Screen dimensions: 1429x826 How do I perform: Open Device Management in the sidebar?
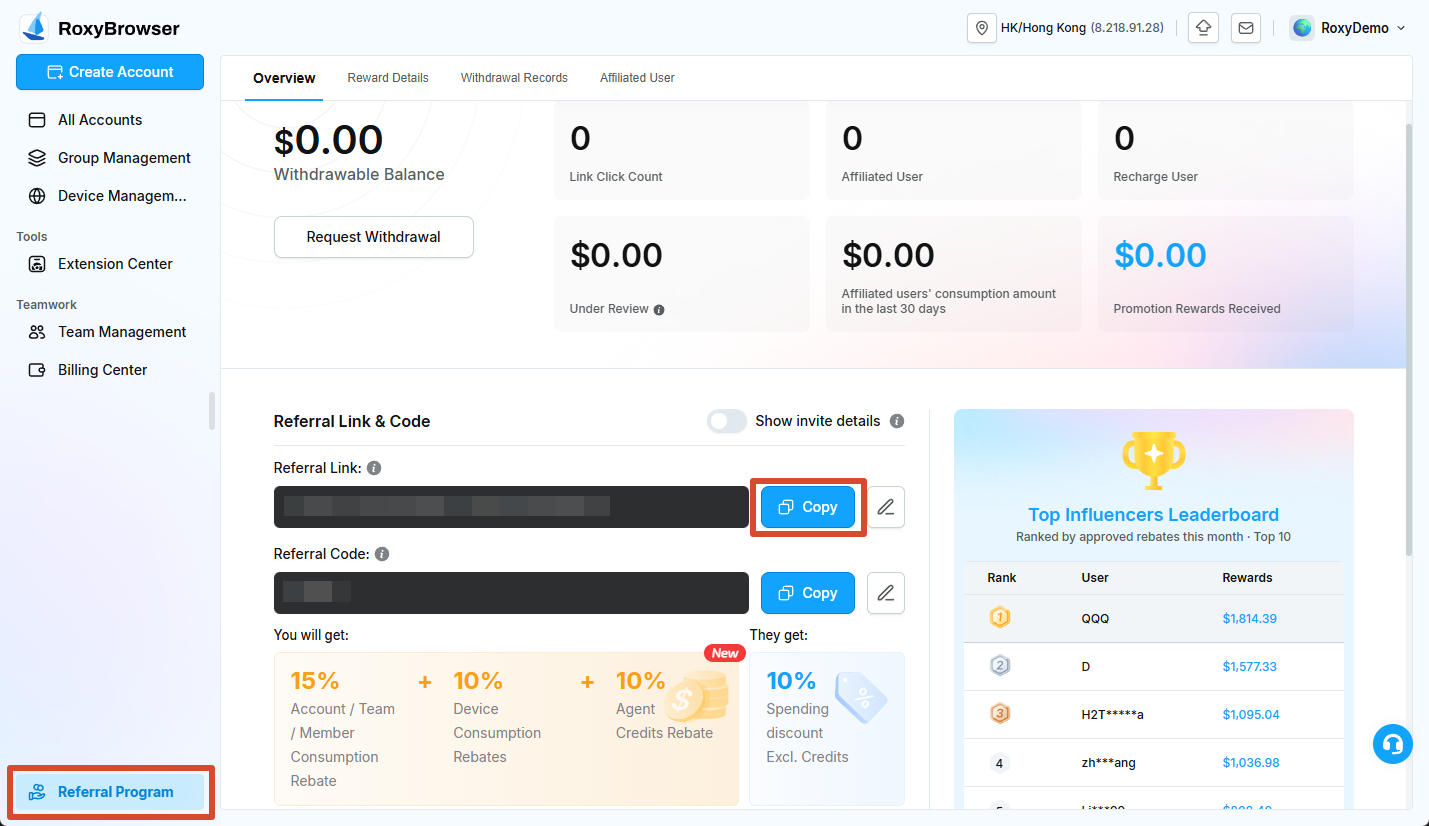point(110,196)
